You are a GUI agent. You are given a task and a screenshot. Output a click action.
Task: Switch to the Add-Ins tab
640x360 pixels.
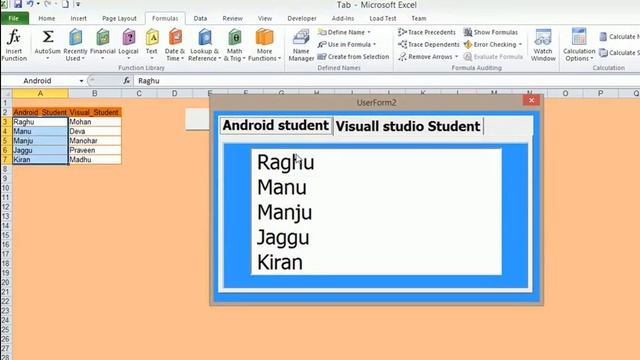coord(343,18)
